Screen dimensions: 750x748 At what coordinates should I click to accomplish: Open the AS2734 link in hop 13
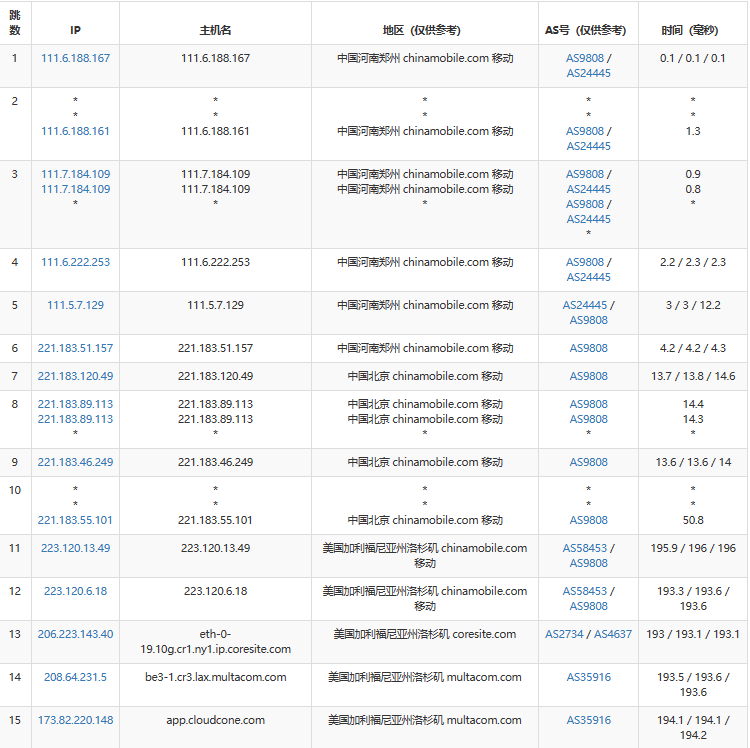pos(564,634)
